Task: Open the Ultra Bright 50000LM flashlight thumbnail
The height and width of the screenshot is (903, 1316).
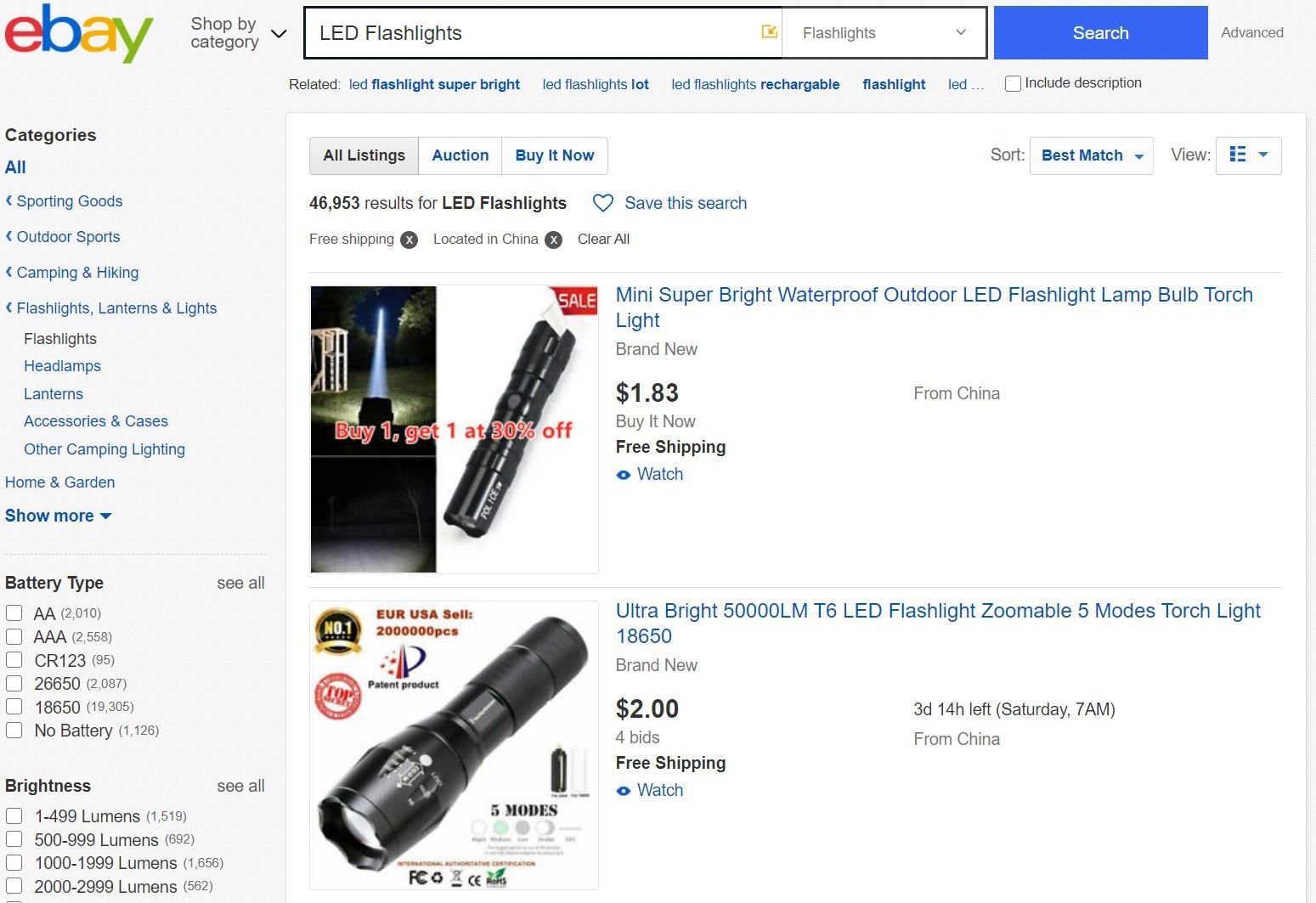Action: (x=454, y=745)
